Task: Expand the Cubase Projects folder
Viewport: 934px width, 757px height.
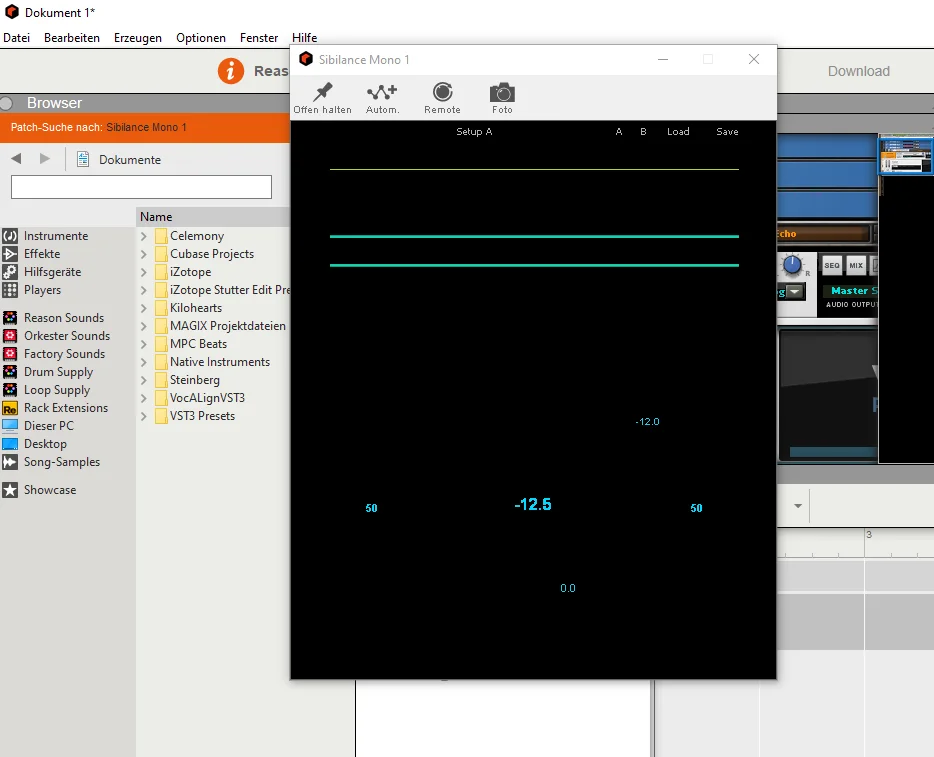Action: coord(144,254)
